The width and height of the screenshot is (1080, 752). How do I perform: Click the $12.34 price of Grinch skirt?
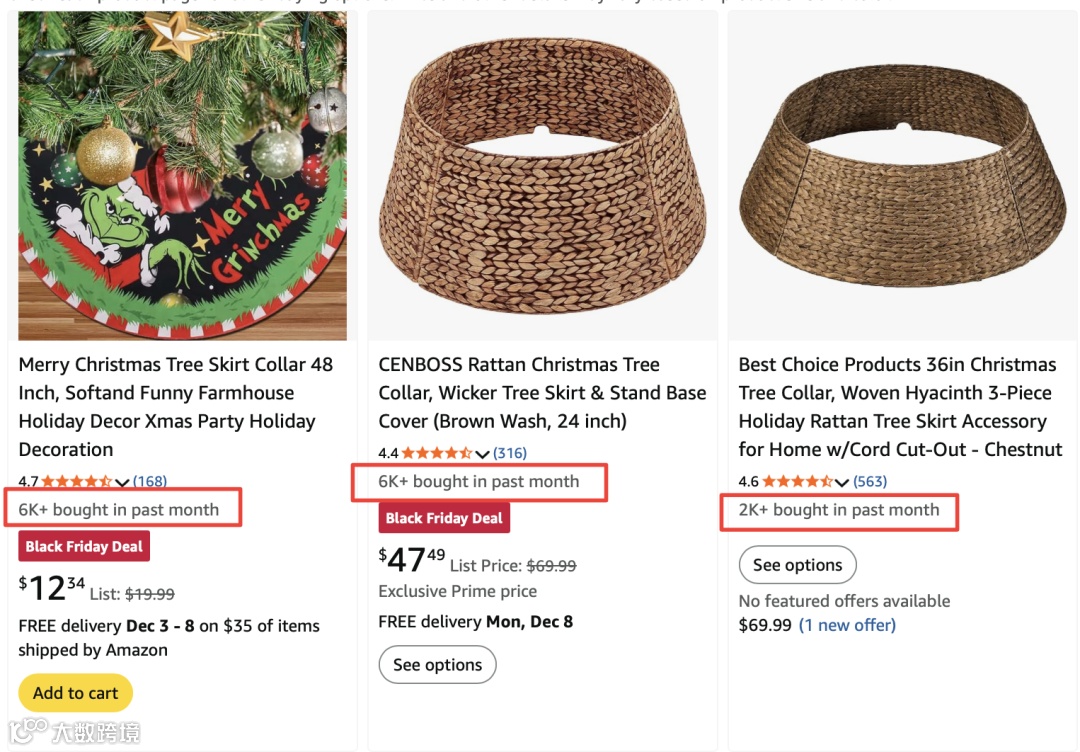pyautogui.click(x=51, y=588)
